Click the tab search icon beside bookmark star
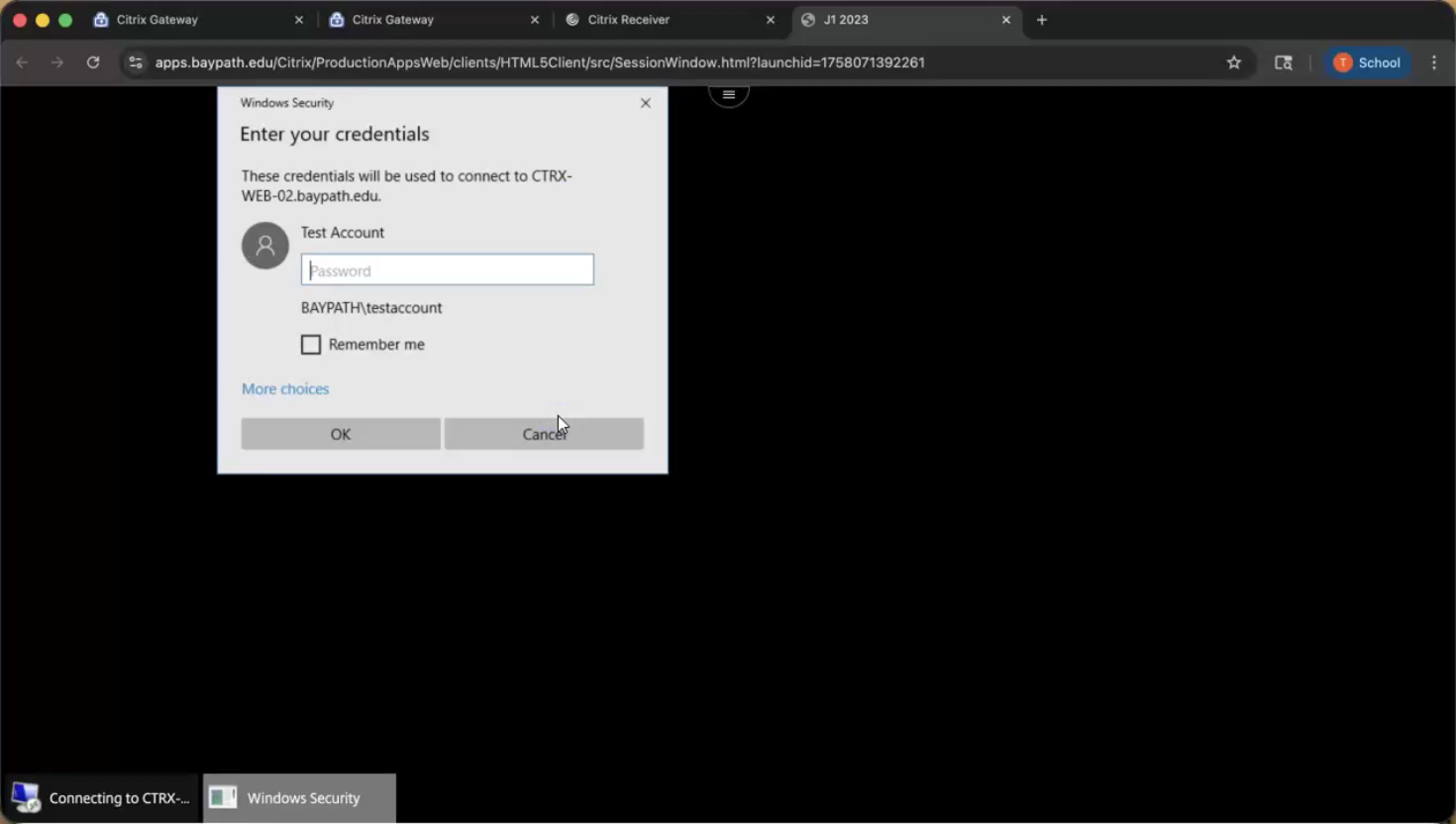The width and height of the screenshot is (1456, 824). (1283, 62)
